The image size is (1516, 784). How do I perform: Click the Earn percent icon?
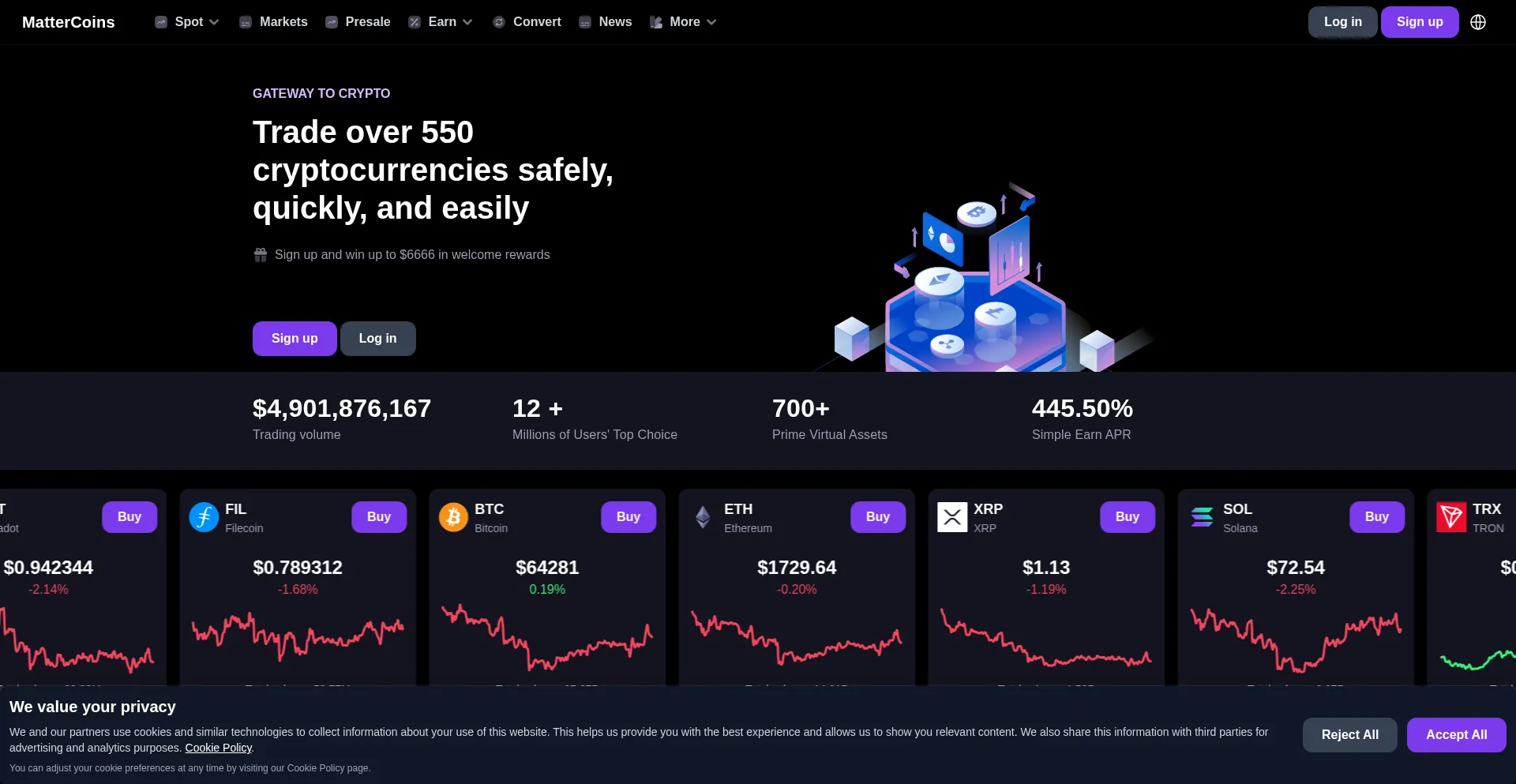tap(415, 22)
